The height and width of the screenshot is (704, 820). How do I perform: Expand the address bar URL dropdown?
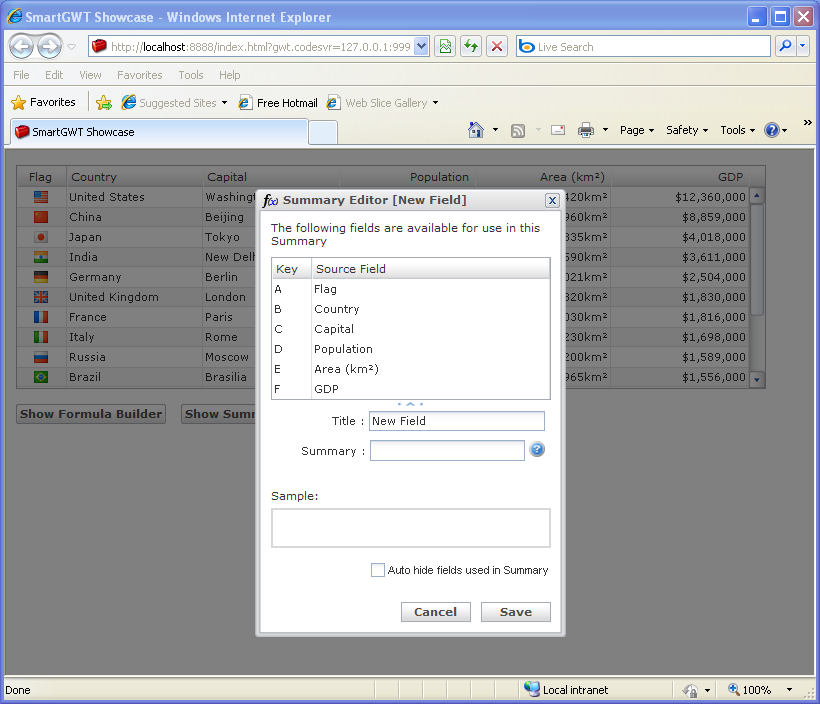[x=422, y=47]
